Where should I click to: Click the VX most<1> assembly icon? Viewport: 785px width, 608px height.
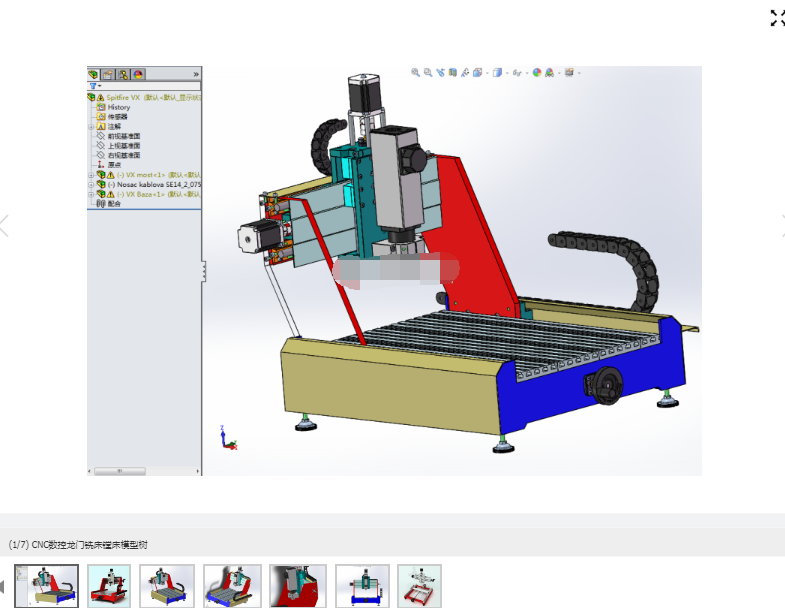101,175
